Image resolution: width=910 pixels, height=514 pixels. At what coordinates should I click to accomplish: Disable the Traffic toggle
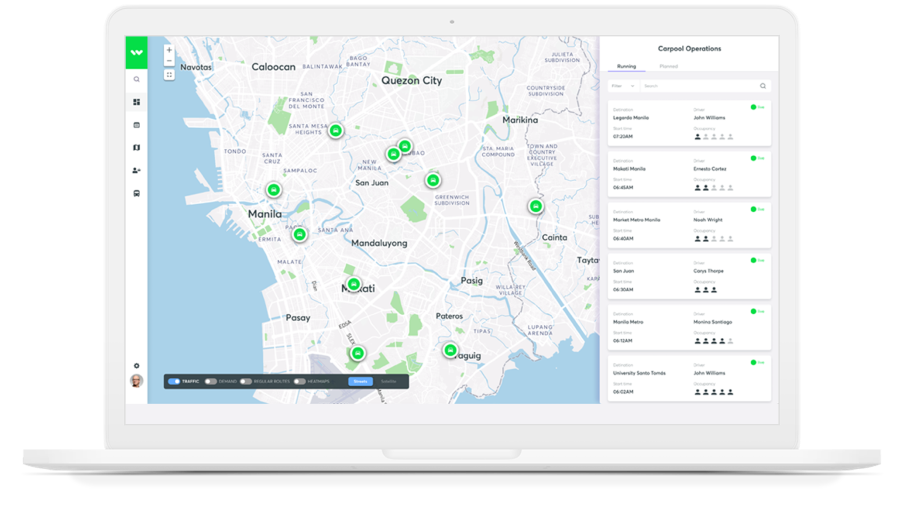point(174,381)
